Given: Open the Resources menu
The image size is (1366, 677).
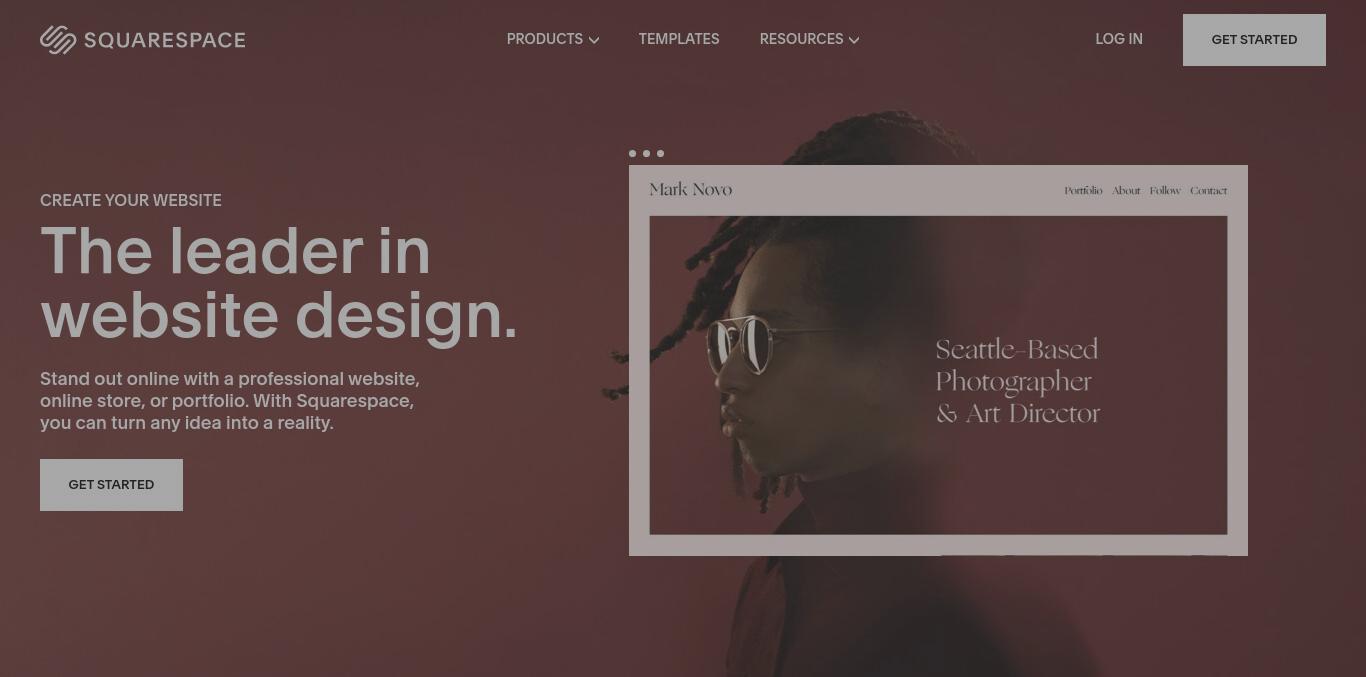Looking at the screenshot, I should (x=809, y=39).
